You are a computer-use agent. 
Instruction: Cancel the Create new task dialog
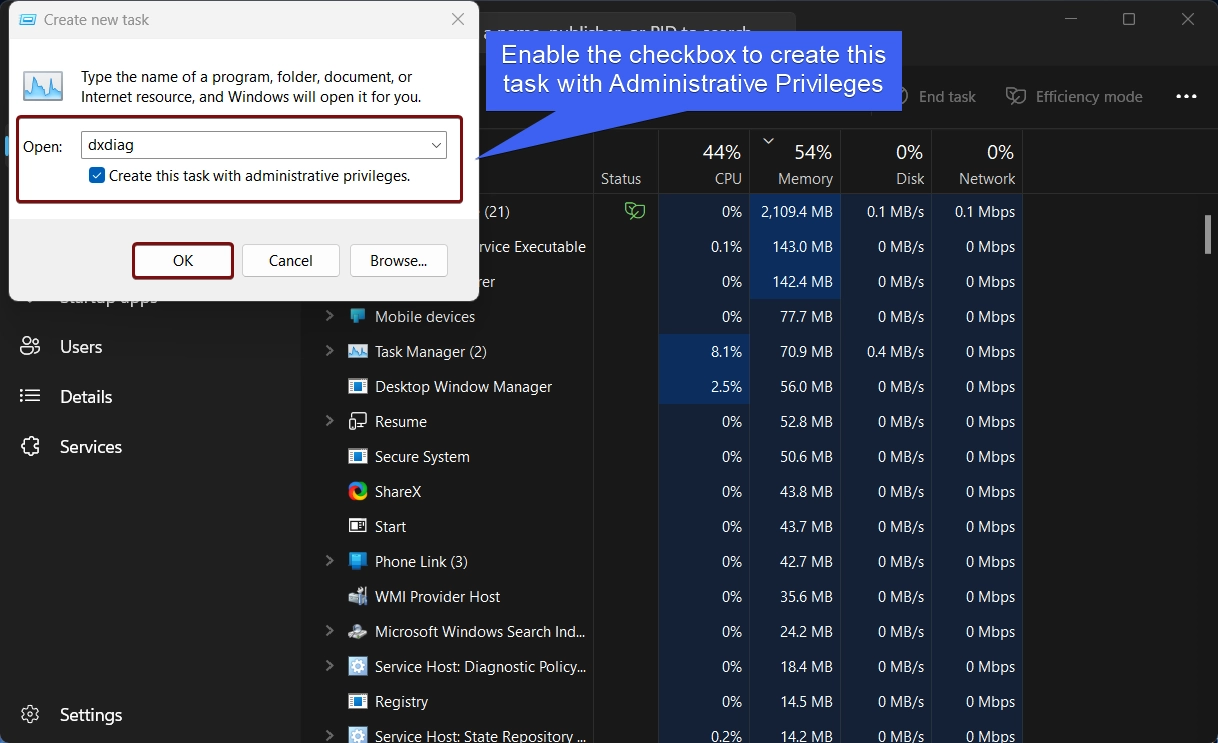pos(291,261)
